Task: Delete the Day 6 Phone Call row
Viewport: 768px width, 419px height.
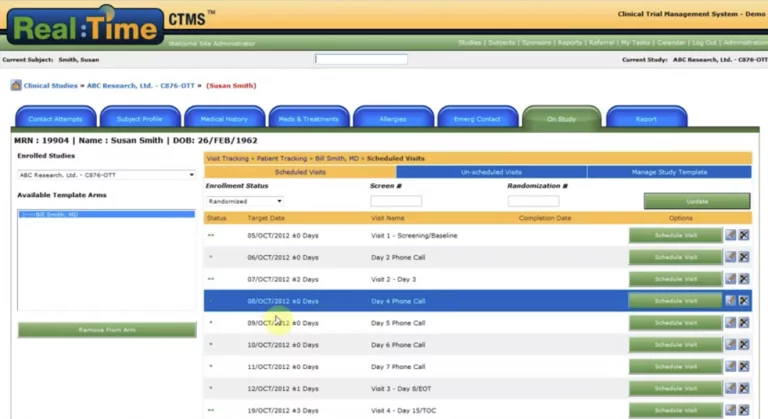Action: 744,345
